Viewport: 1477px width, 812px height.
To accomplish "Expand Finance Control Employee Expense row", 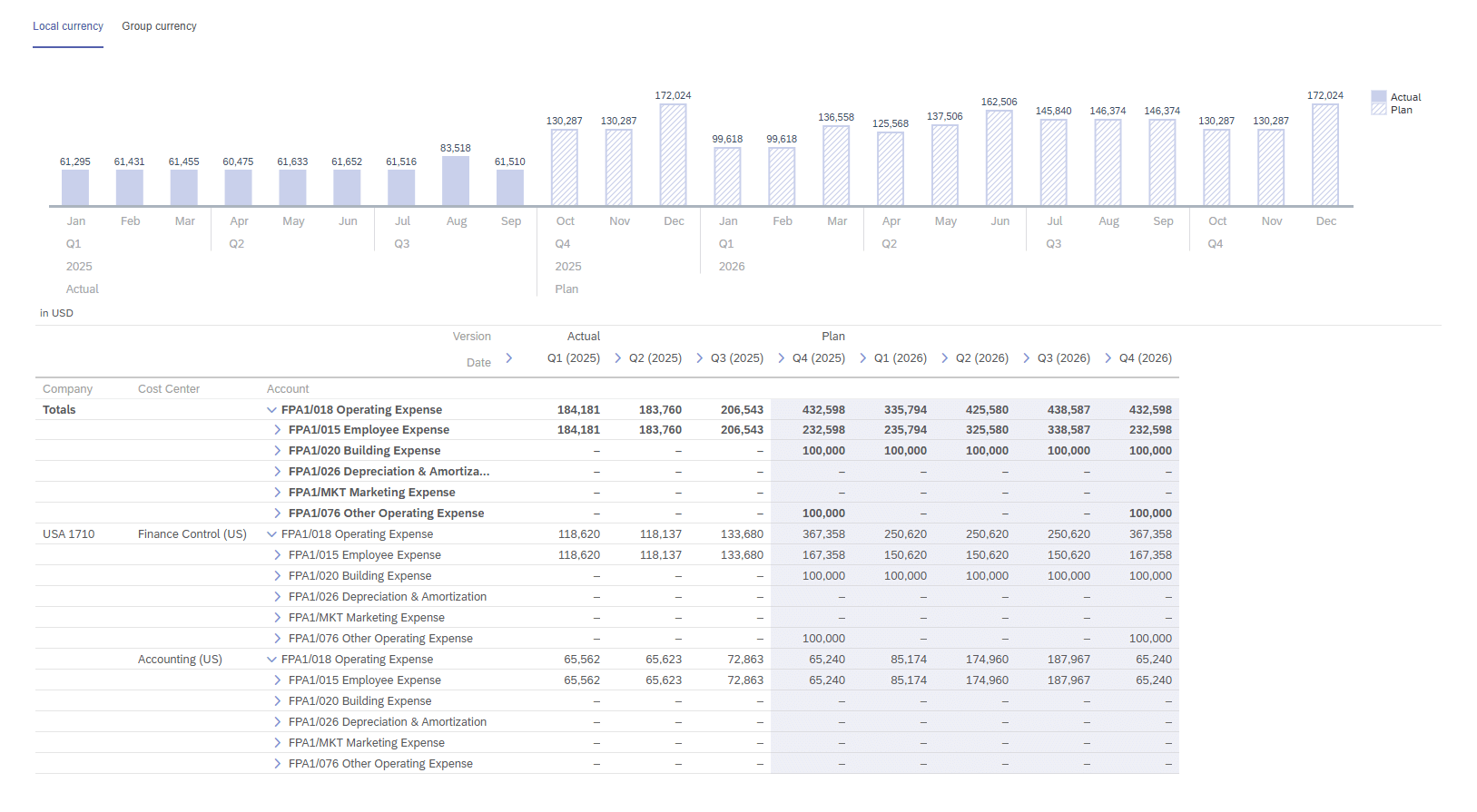I will pos(278,555).
